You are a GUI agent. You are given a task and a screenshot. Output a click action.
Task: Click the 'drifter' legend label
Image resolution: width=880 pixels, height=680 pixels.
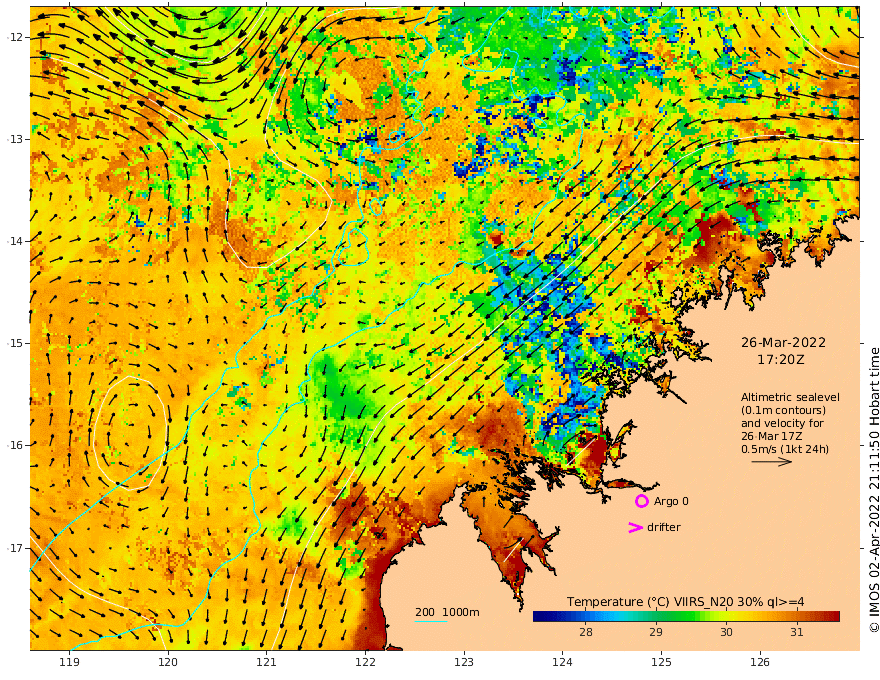664,527
